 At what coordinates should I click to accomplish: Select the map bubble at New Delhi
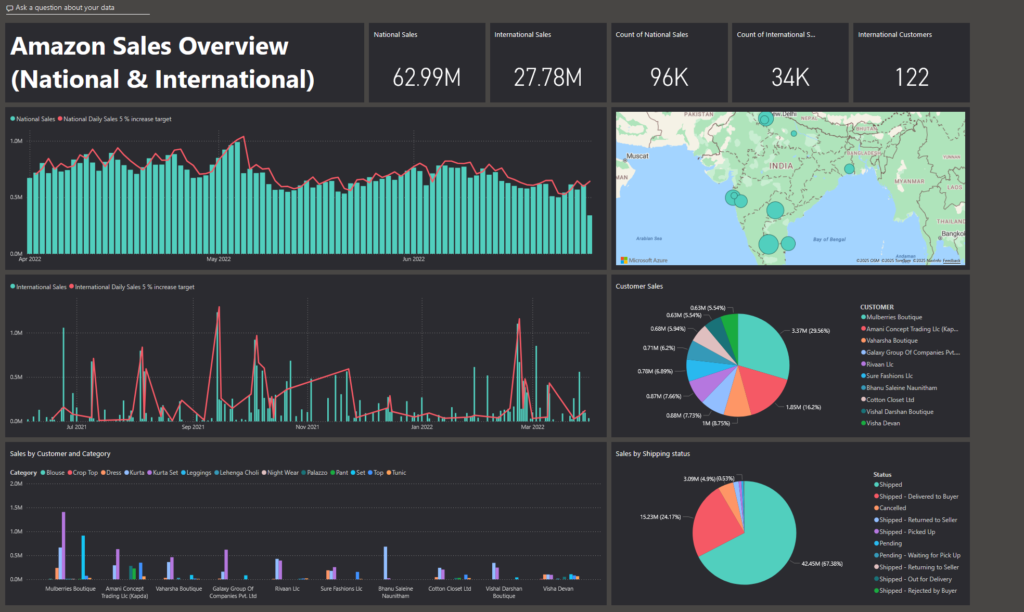(765, 119)
